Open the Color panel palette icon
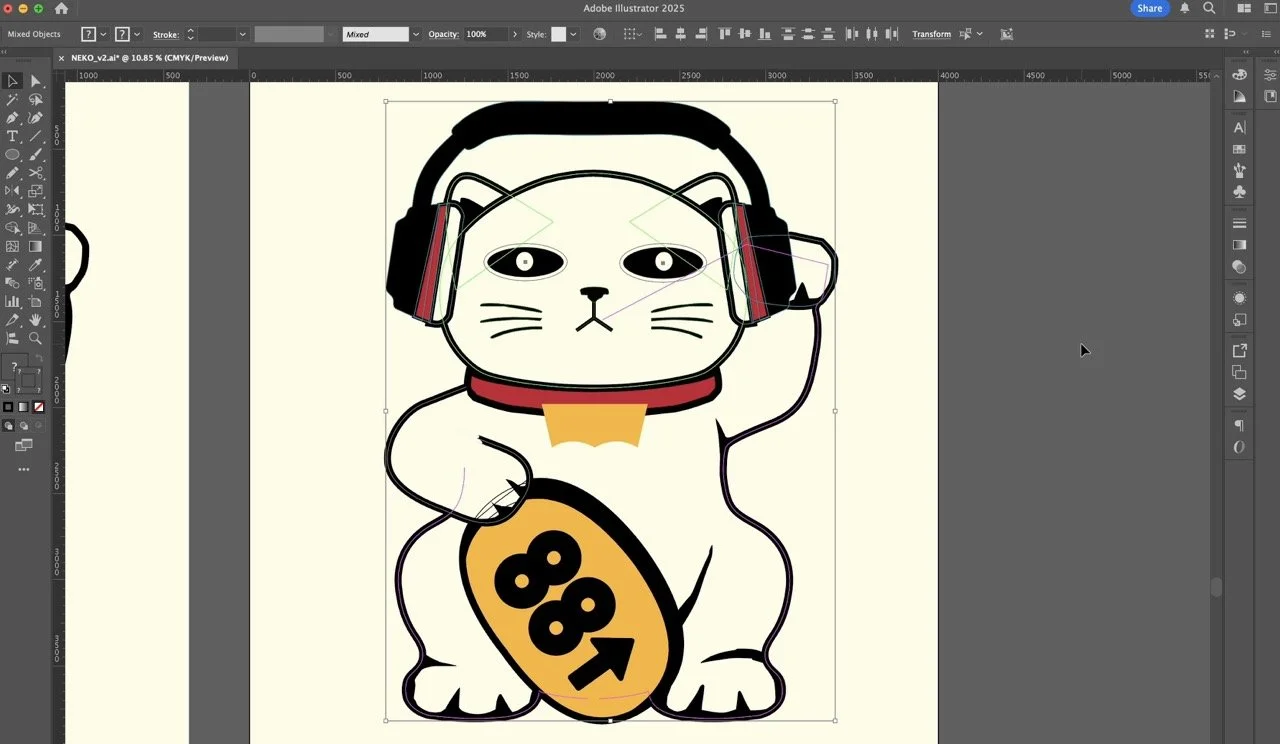Image resolution: width=1280 pixels, height=744 pixels. (1239, 75)
